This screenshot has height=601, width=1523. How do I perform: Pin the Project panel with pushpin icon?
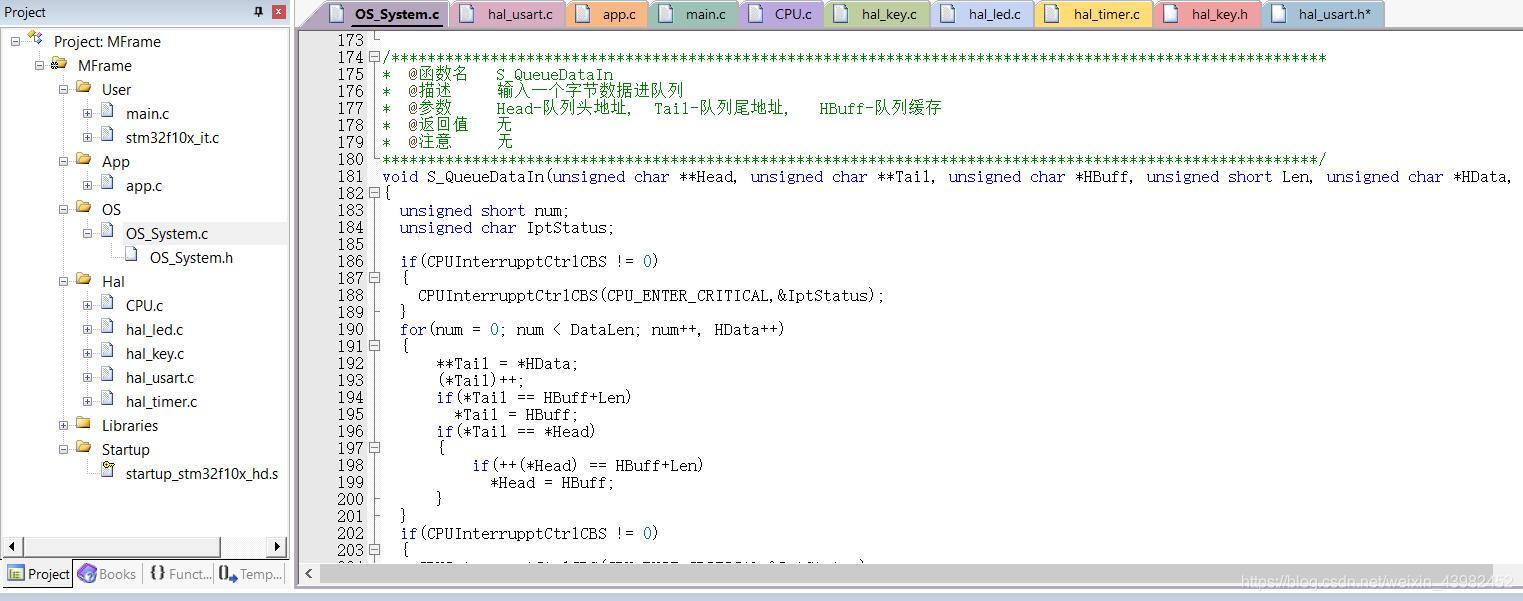259,12
